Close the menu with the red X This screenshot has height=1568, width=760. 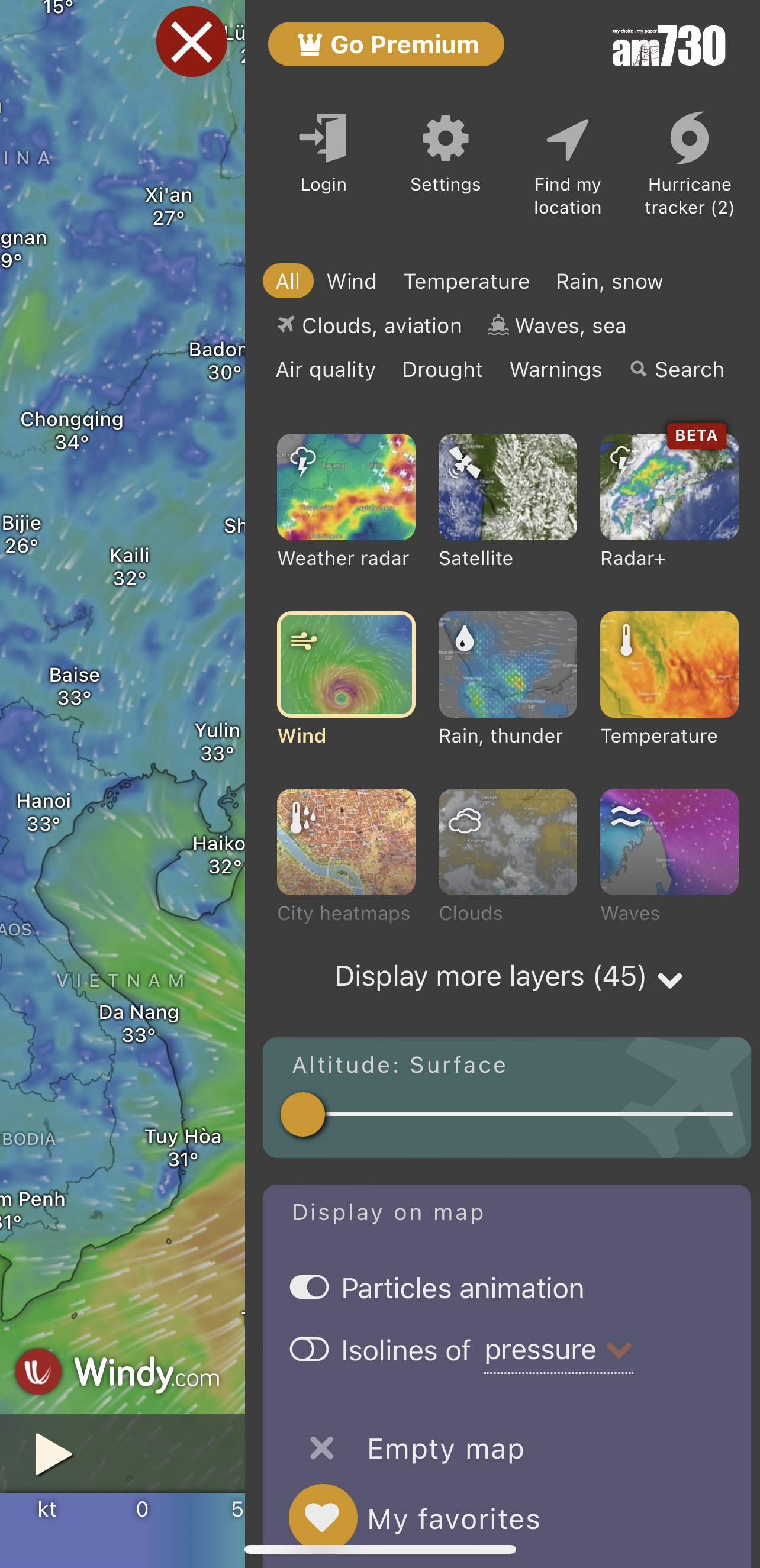(x=191, y=42)
